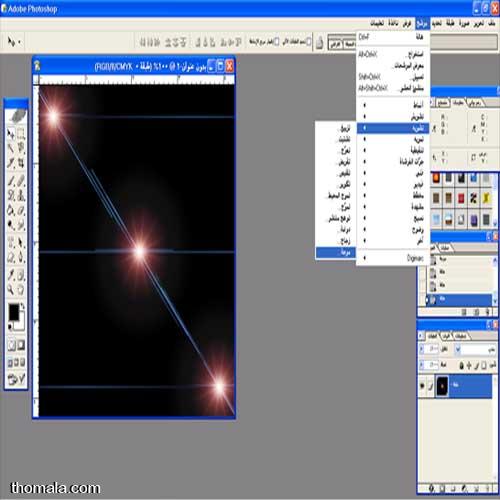Toggle the Show Bounding Box checkbox
The width and height of the screenshot is (500, 500).
coord(276,42)
